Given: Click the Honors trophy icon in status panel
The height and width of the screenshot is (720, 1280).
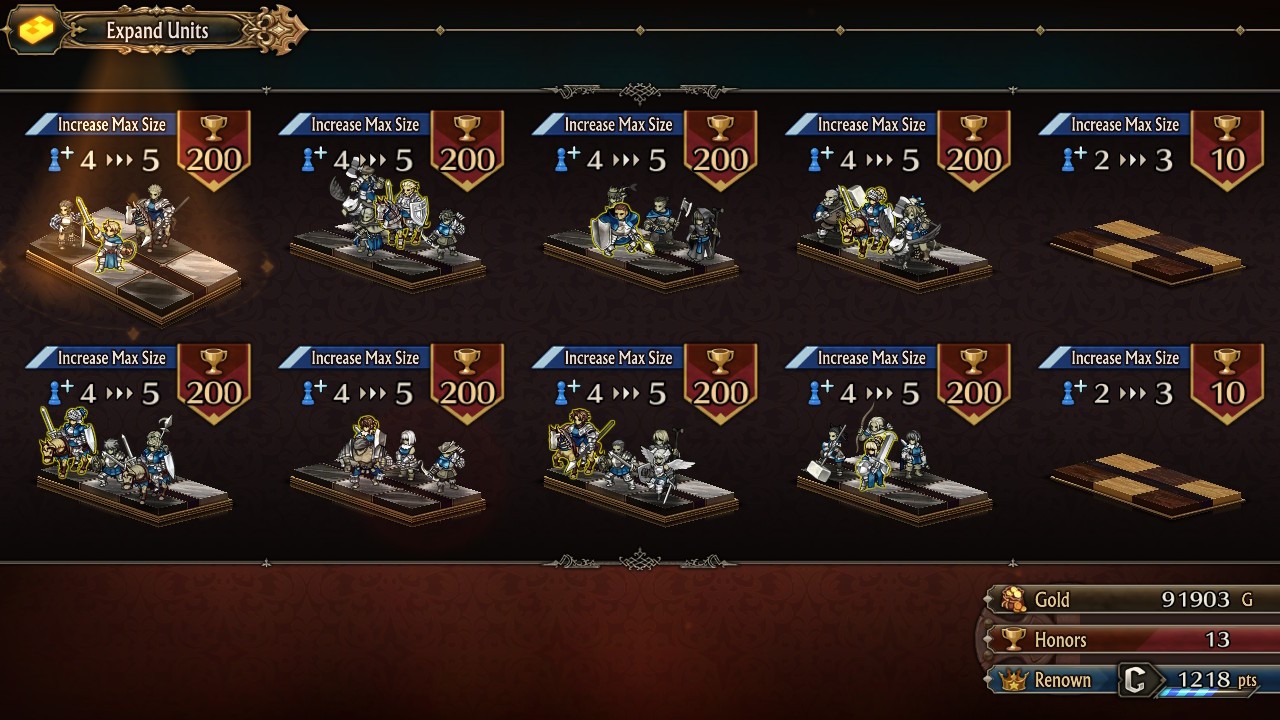Looking at the screenshot, I should (1014, 639).
